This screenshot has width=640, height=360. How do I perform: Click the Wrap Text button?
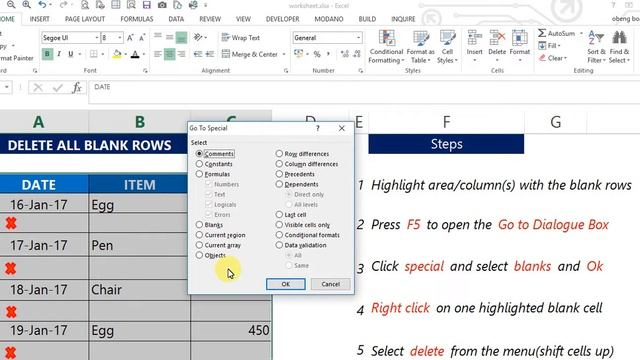(241, 38)
